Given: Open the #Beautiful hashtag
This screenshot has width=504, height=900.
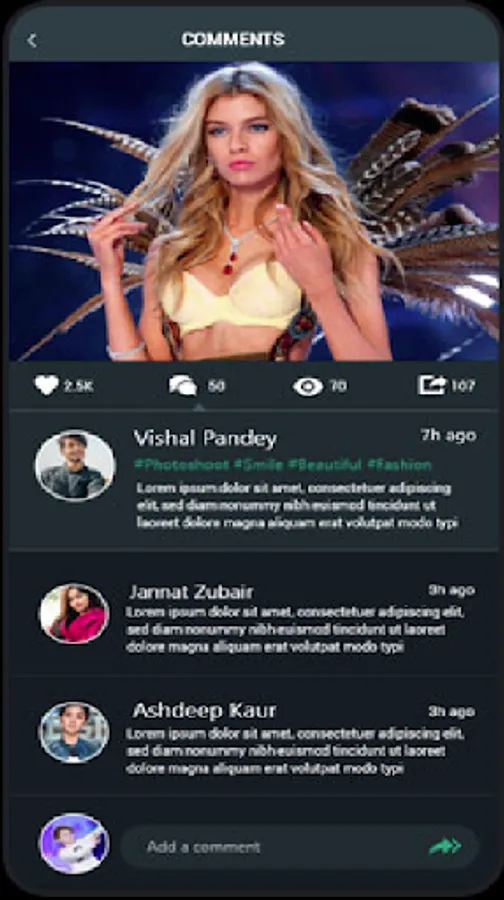Looking at the screenshot, I should pyautogui.click(x=325, y=464).
